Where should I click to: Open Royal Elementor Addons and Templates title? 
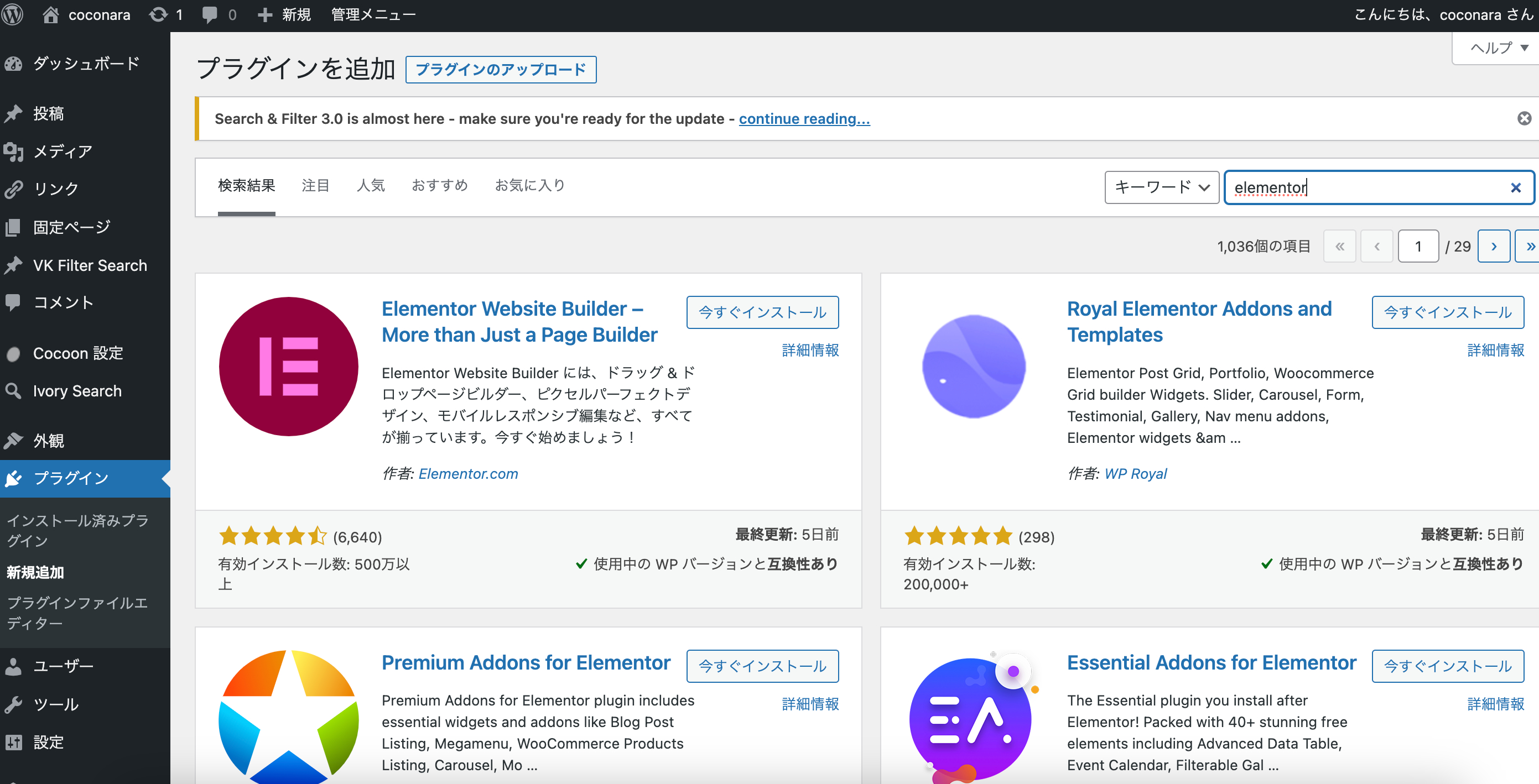pyautogui.click(x=1199, y=322)
